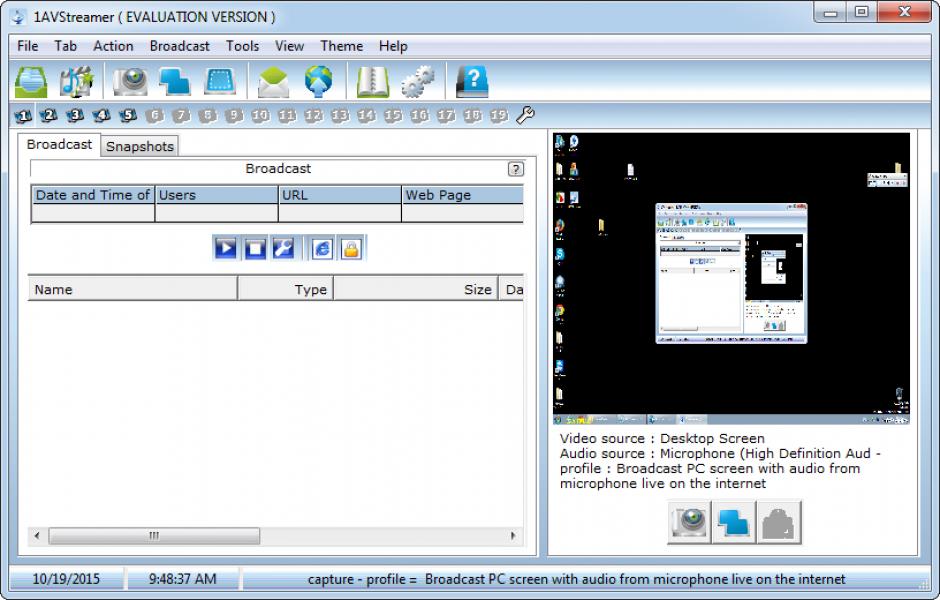Image resolution: width=940 pixels, height=600 pixels.
Task: Click the music media files toolbar icon
Action: coord(77,82)
